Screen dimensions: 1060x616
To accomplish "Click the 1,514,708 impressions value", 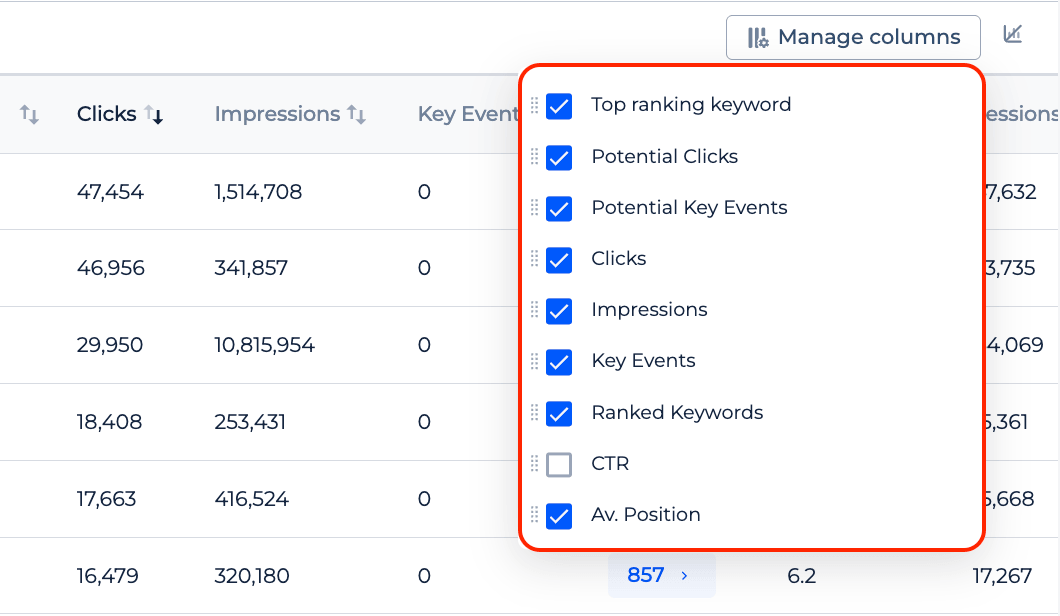I will tap(258, 192).
